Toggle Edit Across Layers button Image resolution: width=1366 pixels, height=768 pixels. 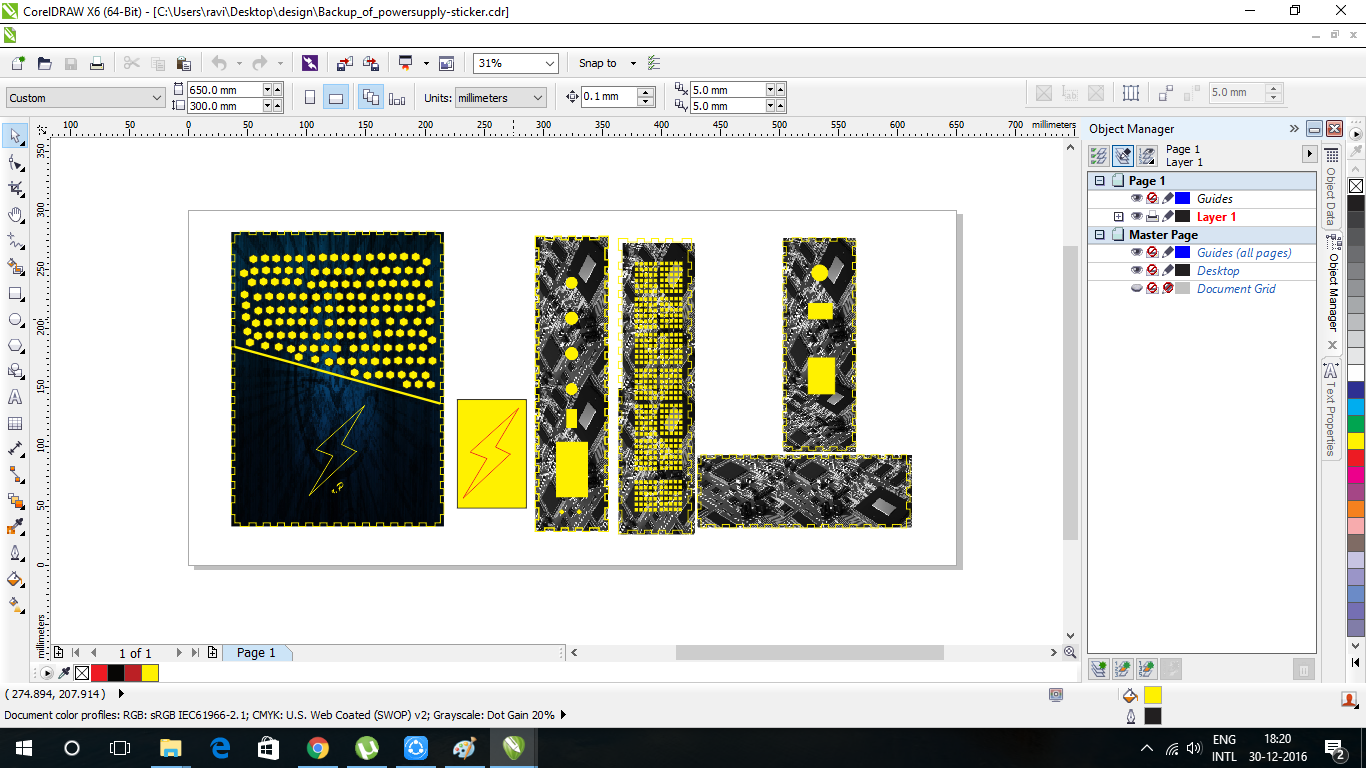(x=1123, y=155)
